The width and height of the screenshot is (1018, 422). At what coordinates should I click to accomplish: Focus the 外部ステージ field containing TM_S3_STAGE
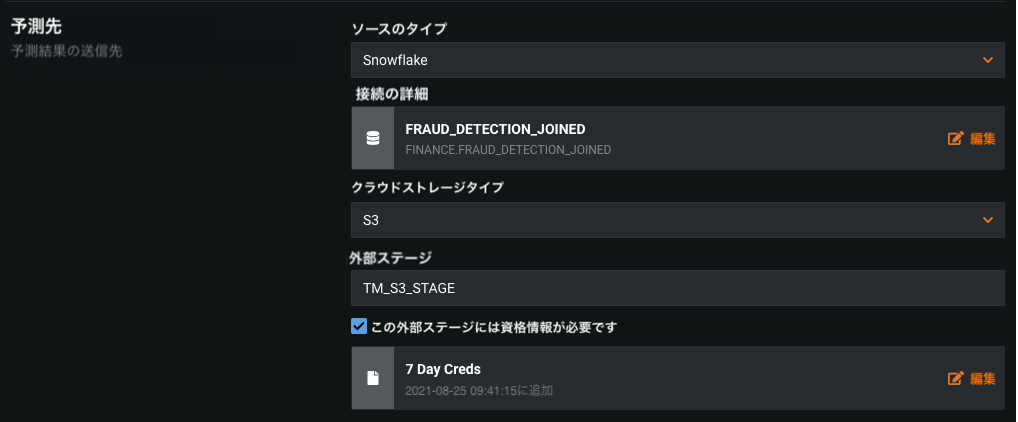[677, 288]
